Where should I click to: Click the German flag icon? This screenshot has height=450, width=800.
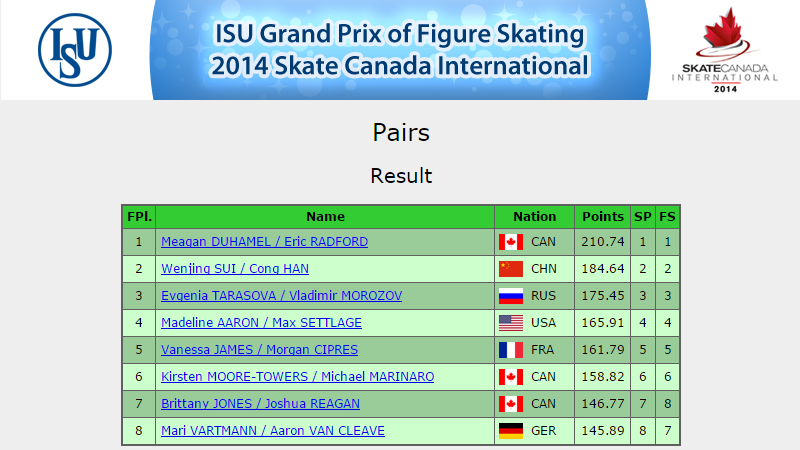coord(511,431)
